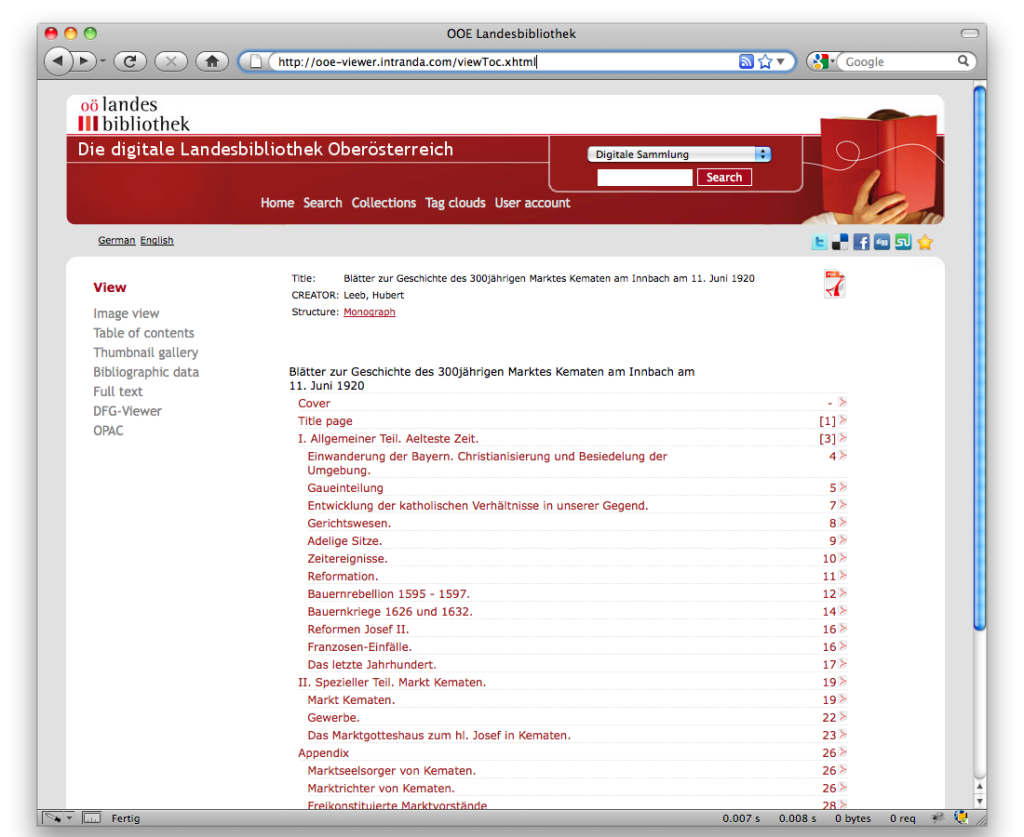This screenshot has height=837, width=1024.
Task: Focus the URL address field
Action: [503, 61]
